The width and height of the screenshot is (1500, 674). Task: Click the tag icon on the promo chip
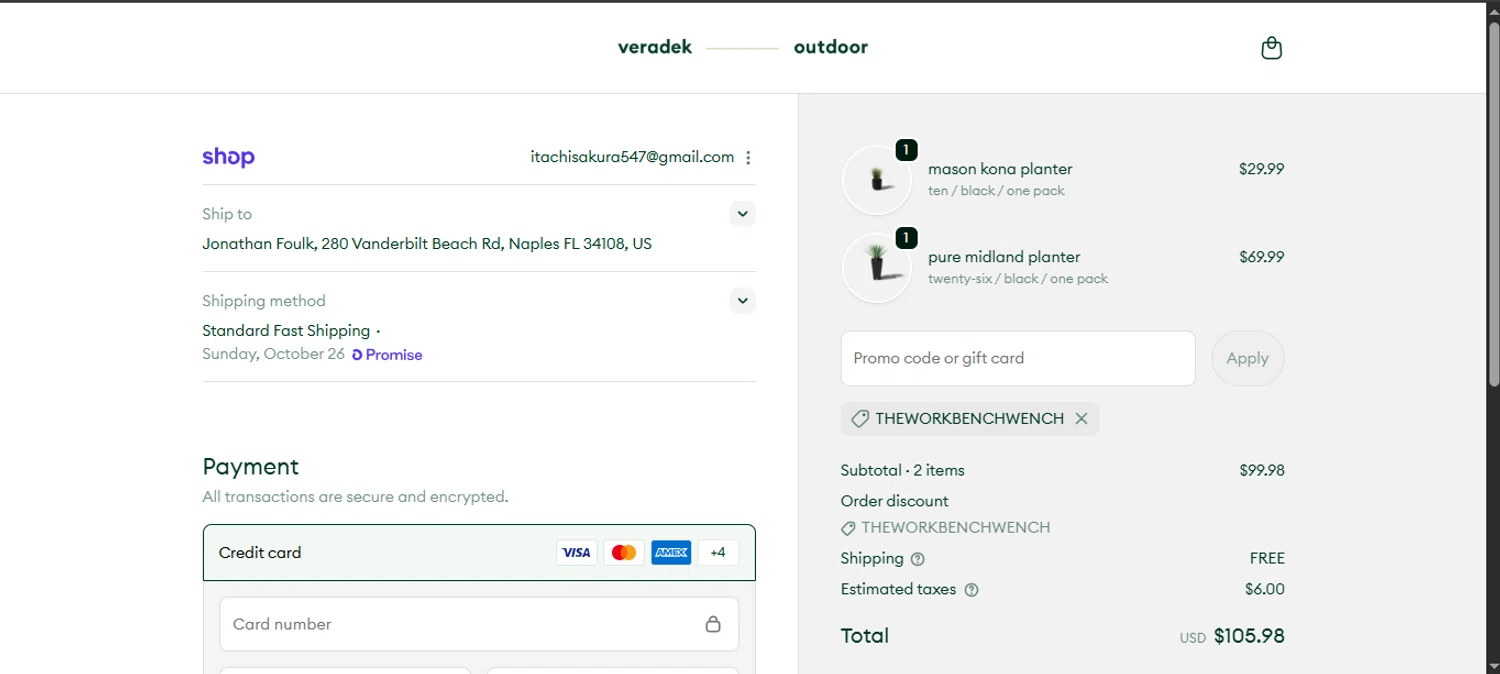(x=859, y=419)
